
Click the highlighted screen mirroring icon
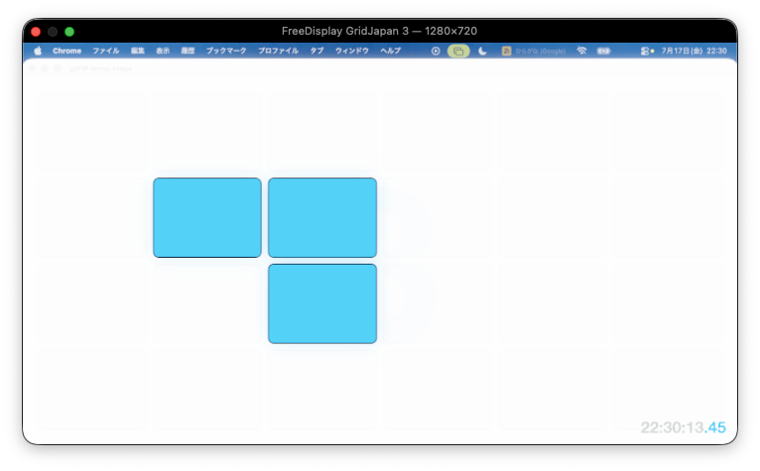click(458, 51)
